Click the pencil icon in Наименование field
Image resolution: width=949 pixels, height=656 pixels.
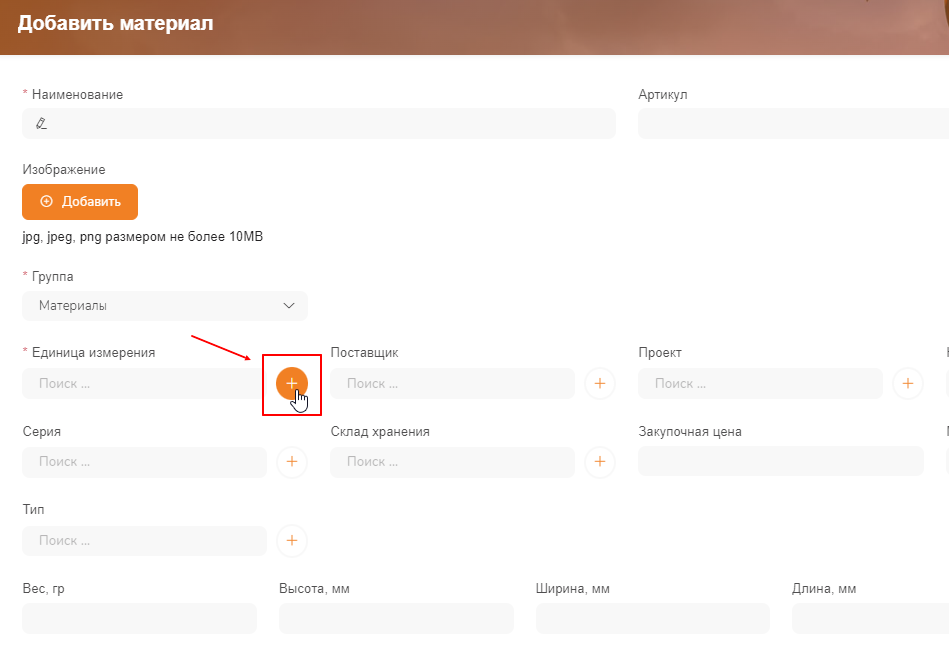click(41, 123)
